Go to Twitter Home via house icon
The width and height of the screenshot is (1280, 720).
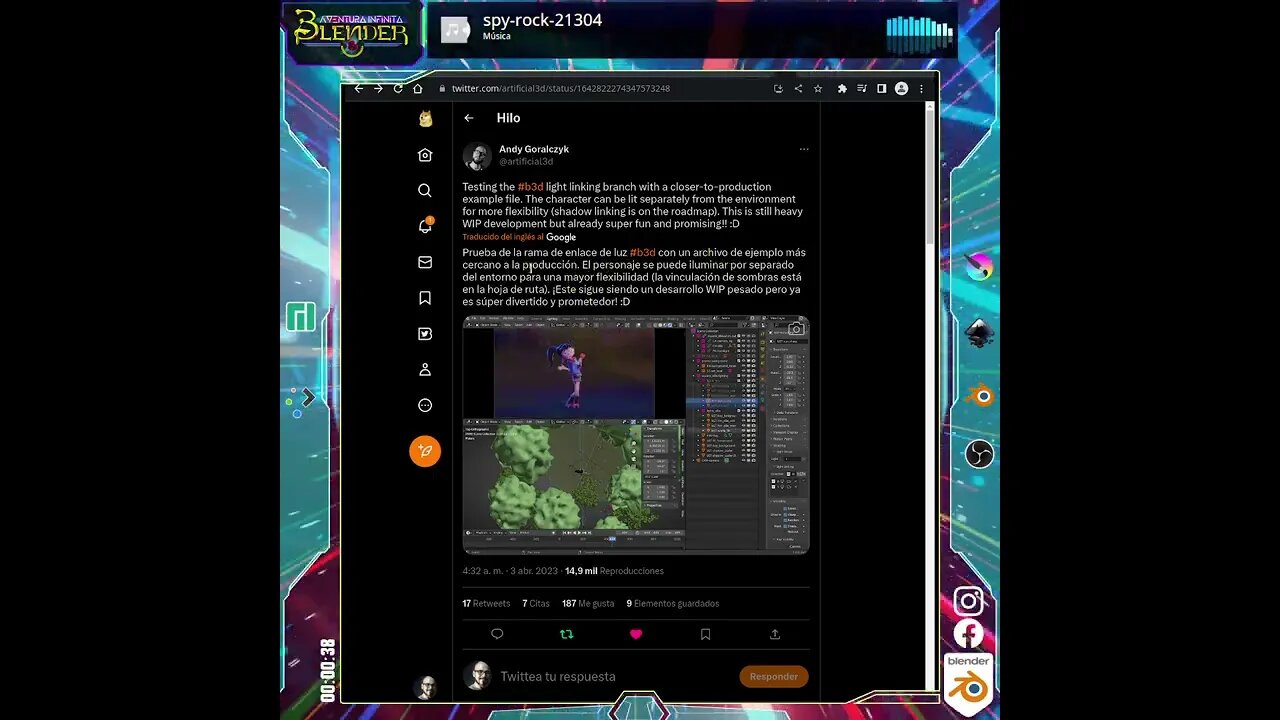click(425, 155)
